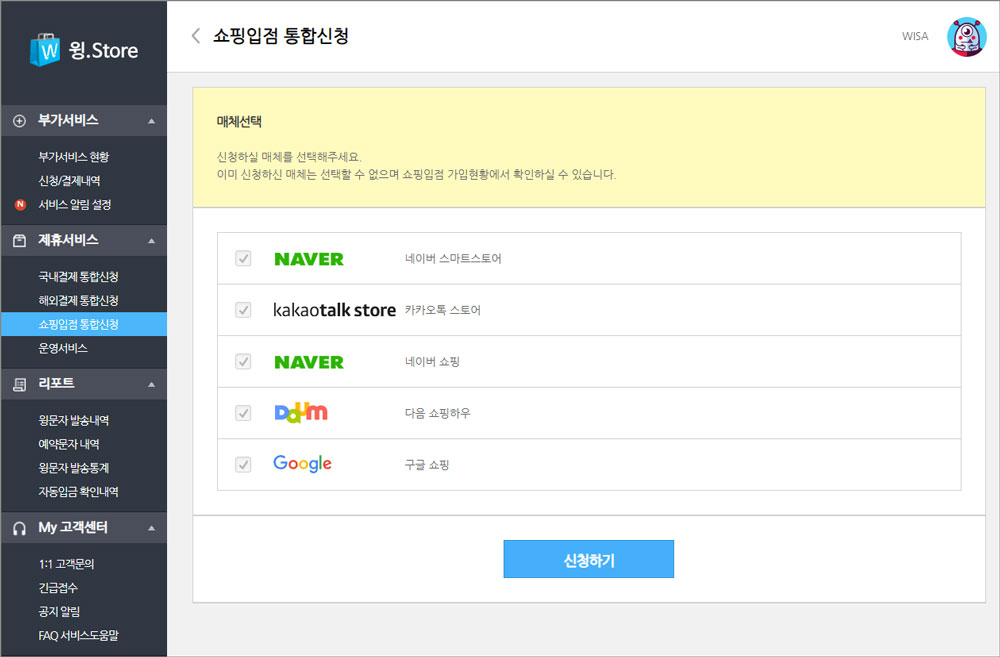Viewport: 1000px width, 657px height.
Task: Click the NAVER logo in 네이버 쇼핑 row
Action: [309, 362]
